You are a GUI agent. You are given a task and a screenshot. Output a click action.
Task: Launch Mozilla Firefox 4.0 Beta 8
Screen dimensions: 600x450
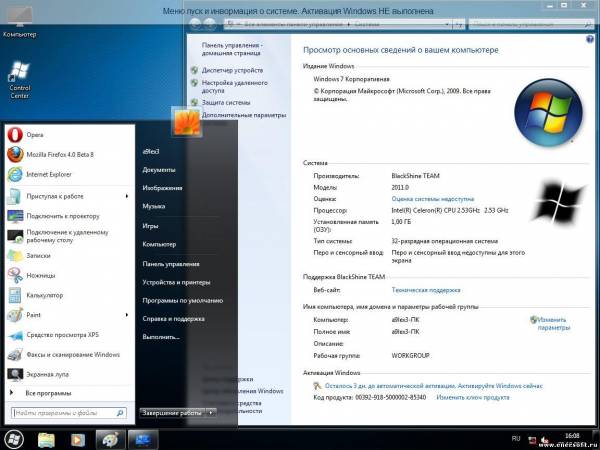click(69, 155)
